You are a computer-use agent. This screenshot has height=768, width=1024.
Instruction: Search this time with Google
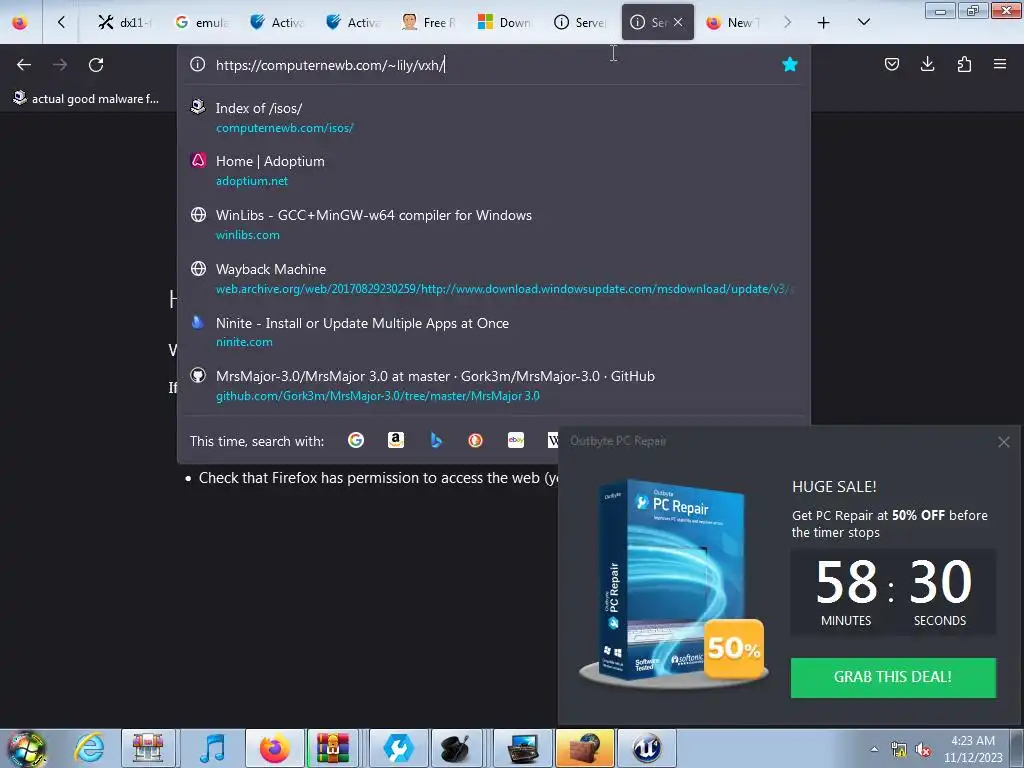[x=356, y=440]
